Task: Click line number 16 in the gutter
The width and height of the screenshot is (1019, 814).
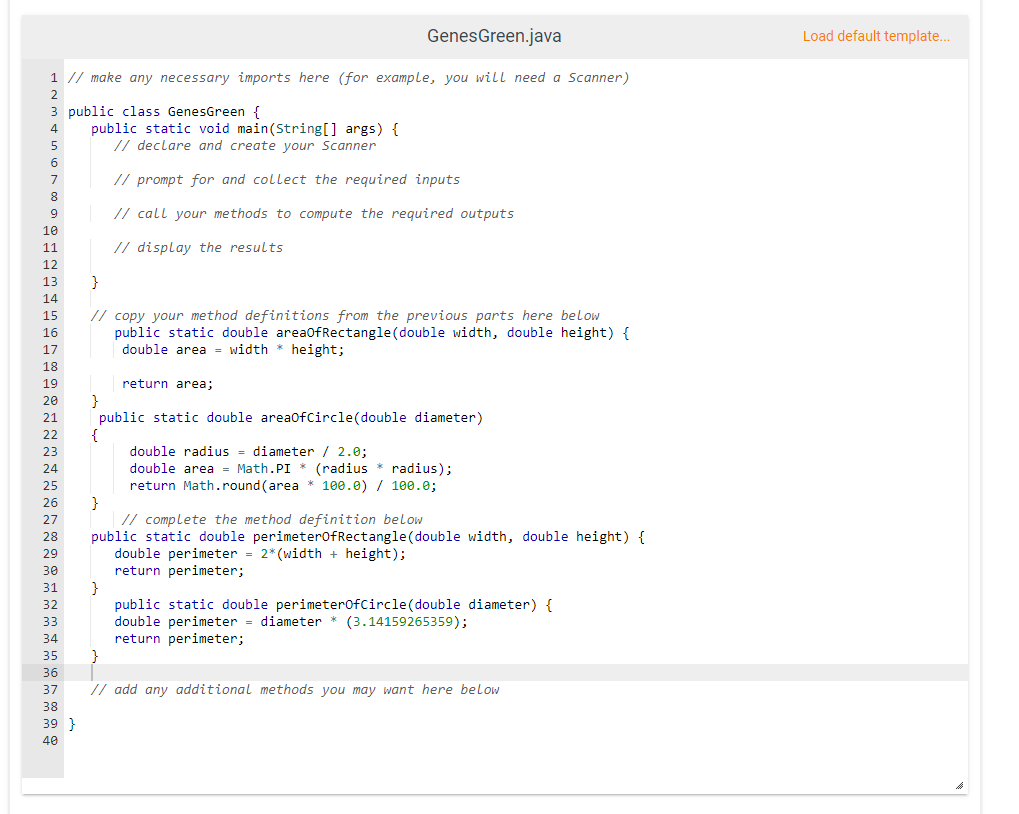Action: coord(50,332)
